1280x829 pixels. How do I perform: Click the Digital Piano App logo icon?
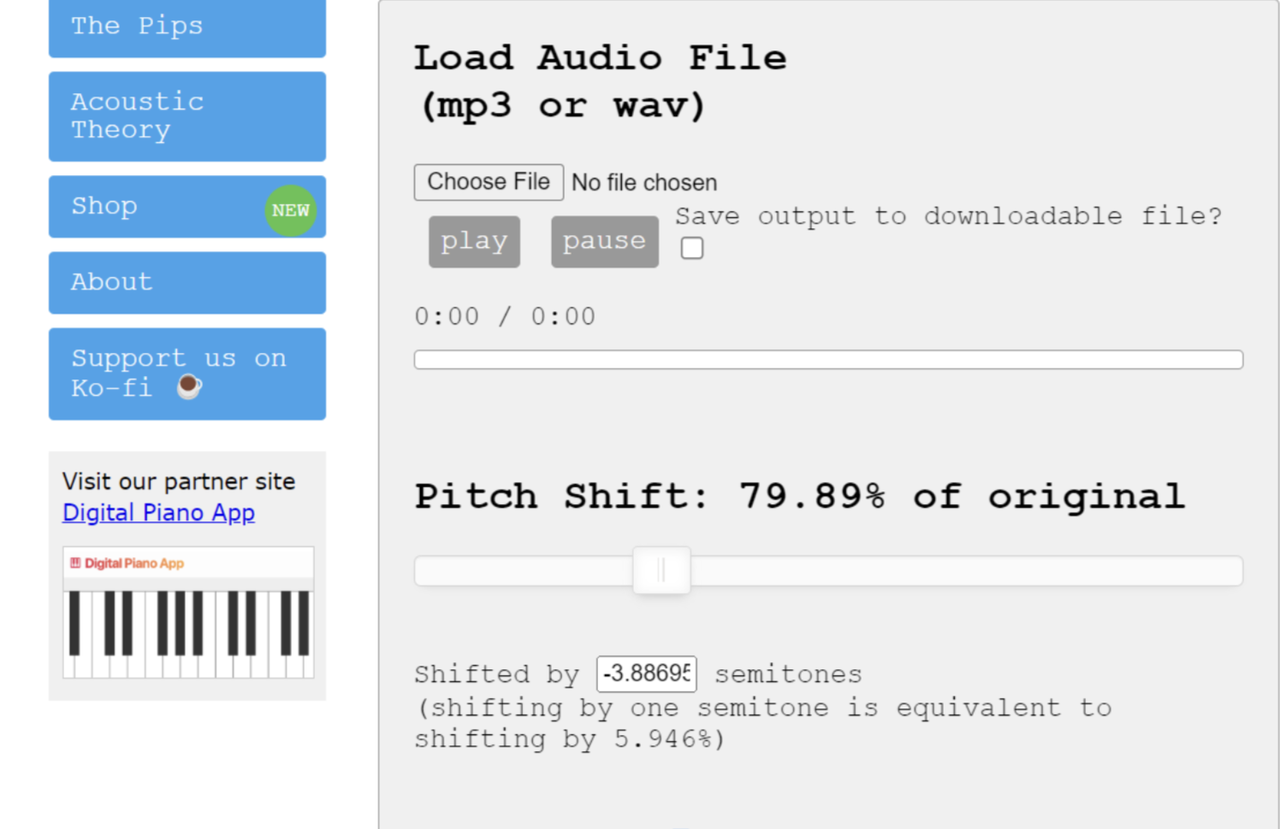point(75,563)
